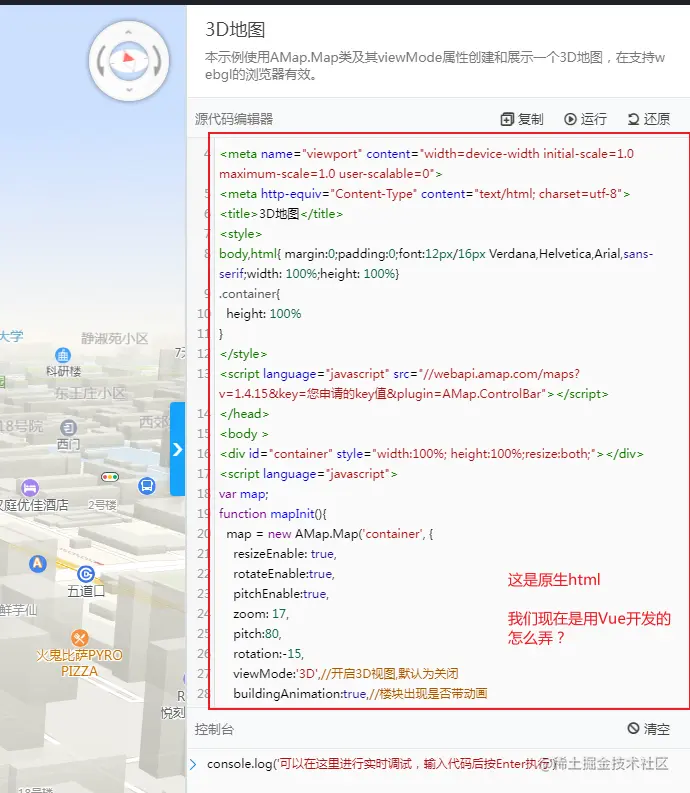Click the 西门 gate marker icon
This screenshot has height=793, width=690.
pyautogui.click(x=68, y=426)
